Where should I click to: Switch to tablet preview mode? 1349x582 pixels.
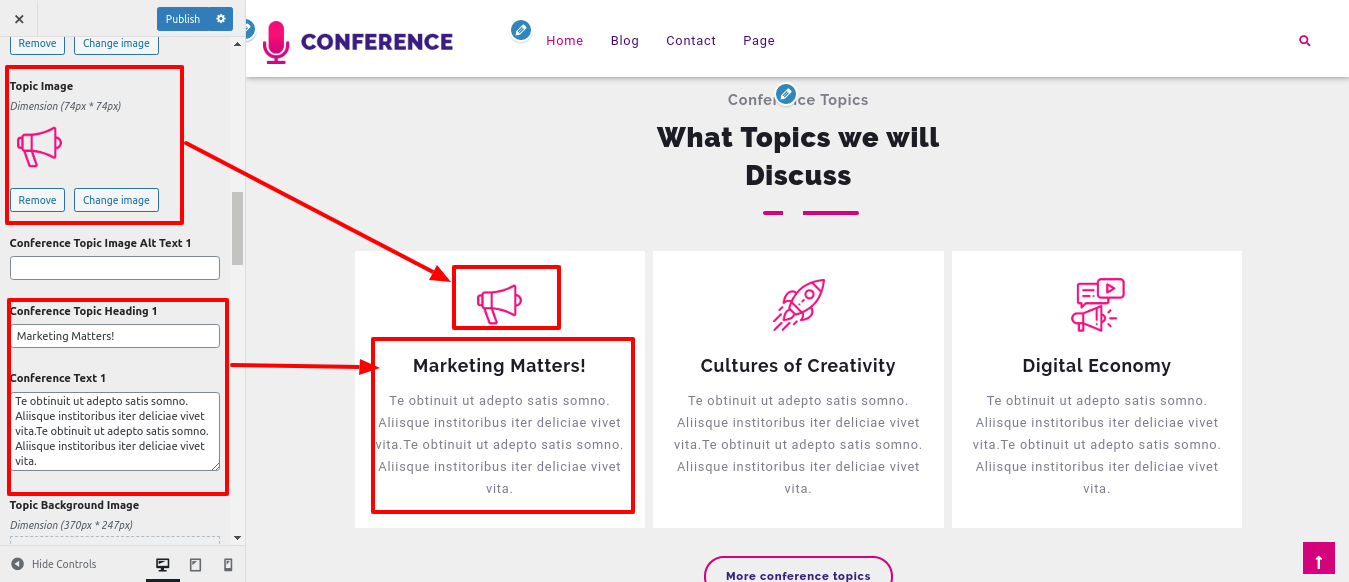pos(195,565)
